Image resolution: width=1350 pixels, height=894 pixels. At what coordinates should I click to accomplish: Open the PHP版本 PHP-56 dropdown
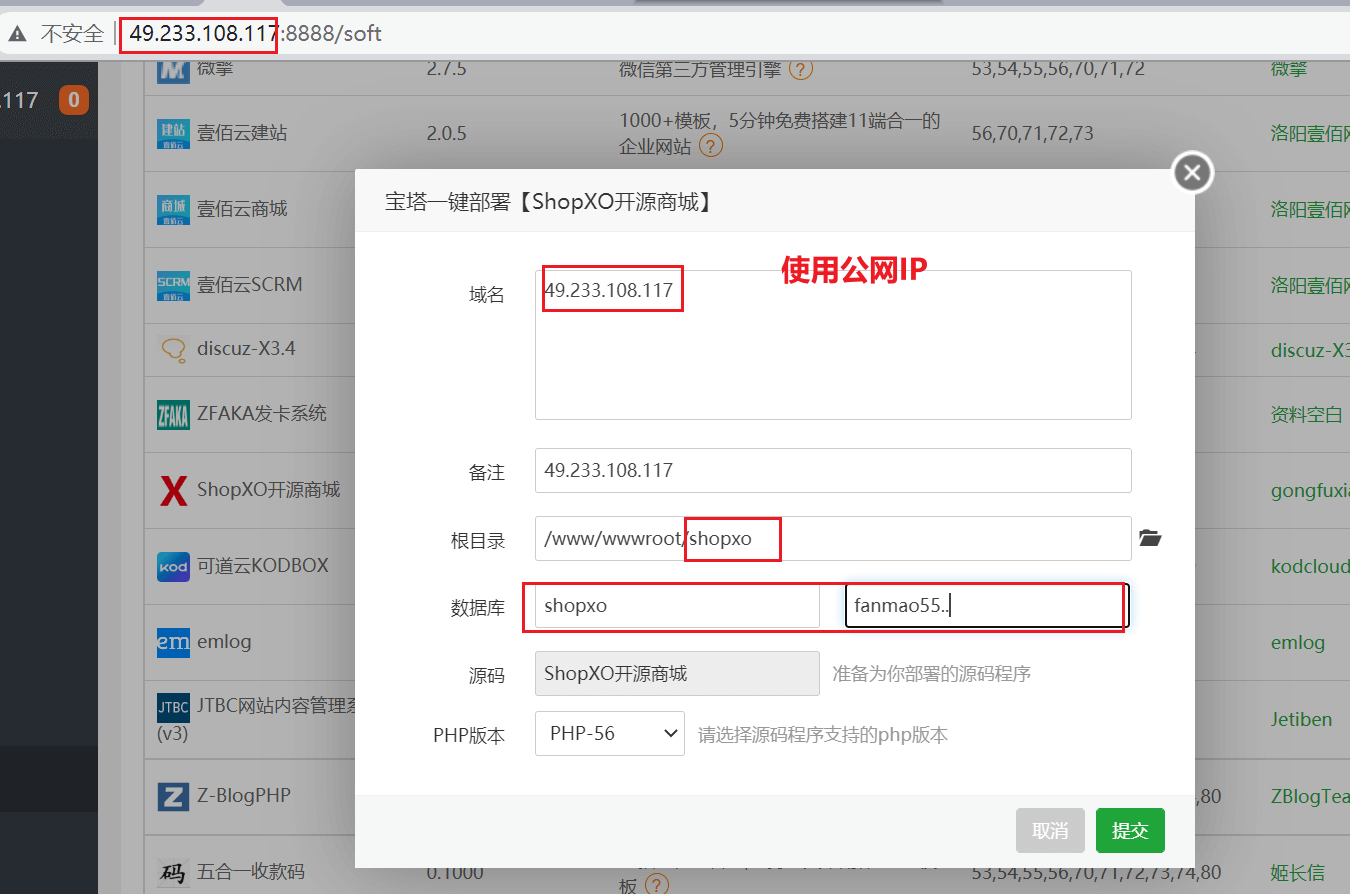click(x=610, y=734)
